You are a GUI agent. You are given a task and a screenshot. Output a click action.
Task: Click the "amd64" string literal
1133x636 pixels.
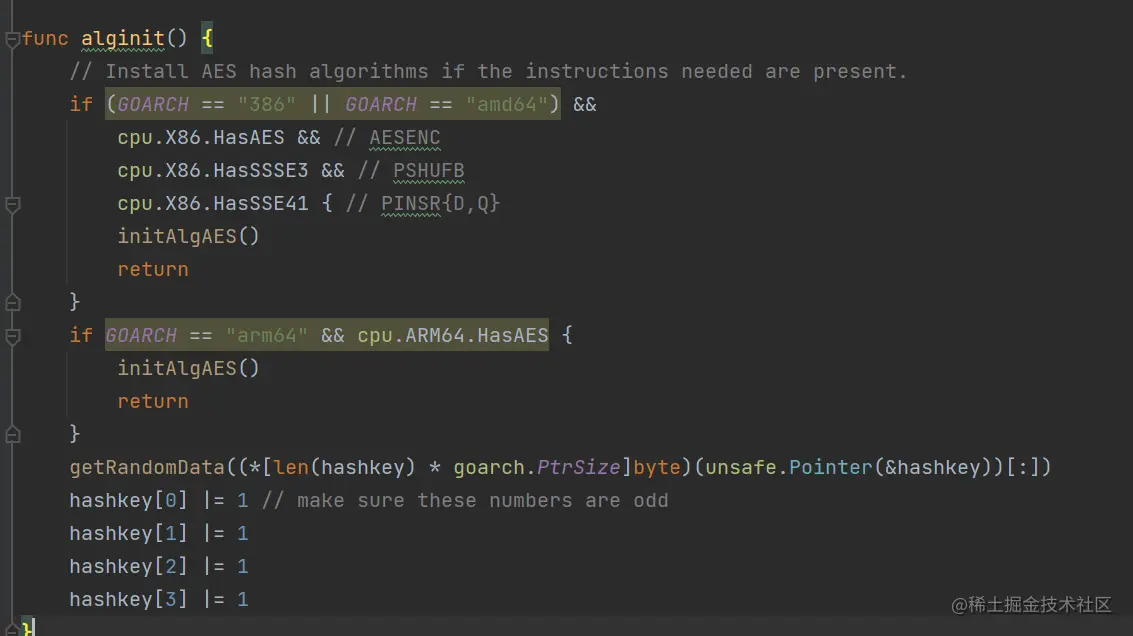(507, 105)
